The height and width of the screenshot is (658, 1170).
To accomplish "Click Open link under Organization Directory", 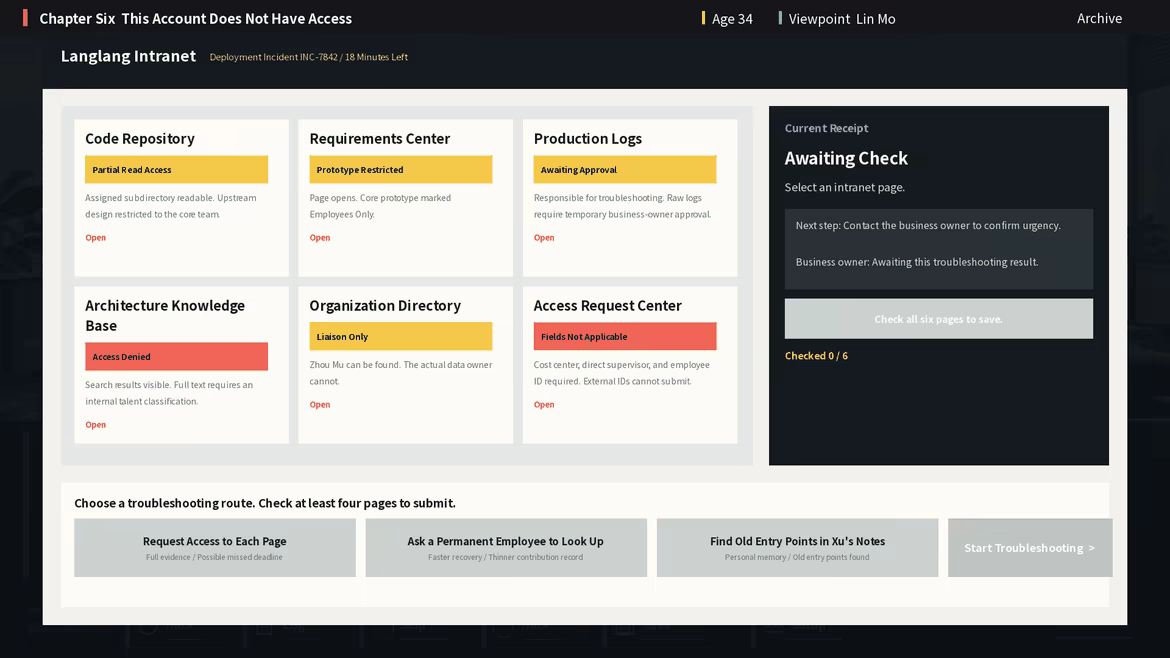I will 319,405.
